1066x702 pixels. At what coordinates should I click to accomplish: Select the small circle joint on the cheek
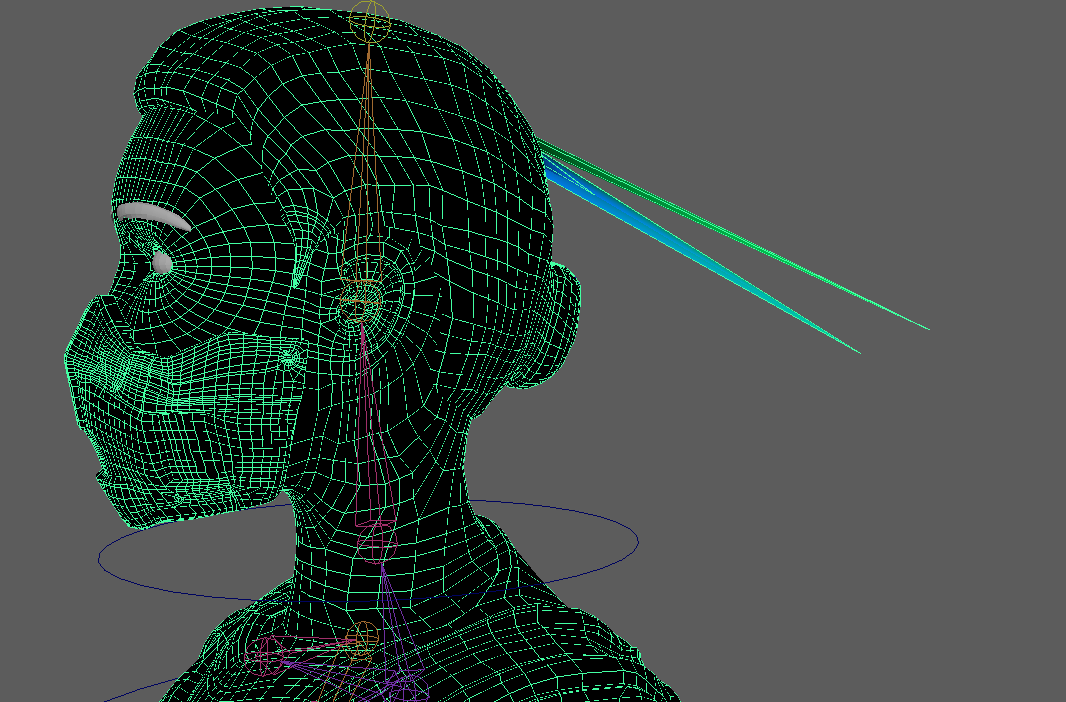pyautogui.click(x=290, y=356)
